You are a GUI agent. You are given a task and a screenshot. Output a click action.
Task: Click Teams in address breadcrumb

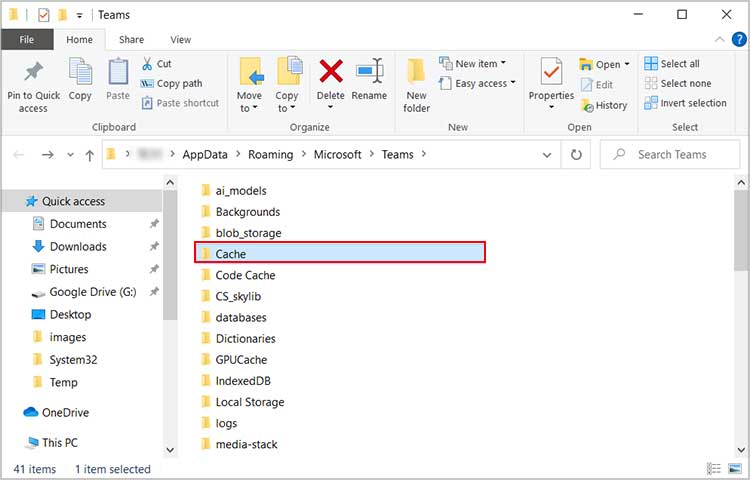point(397,154)
